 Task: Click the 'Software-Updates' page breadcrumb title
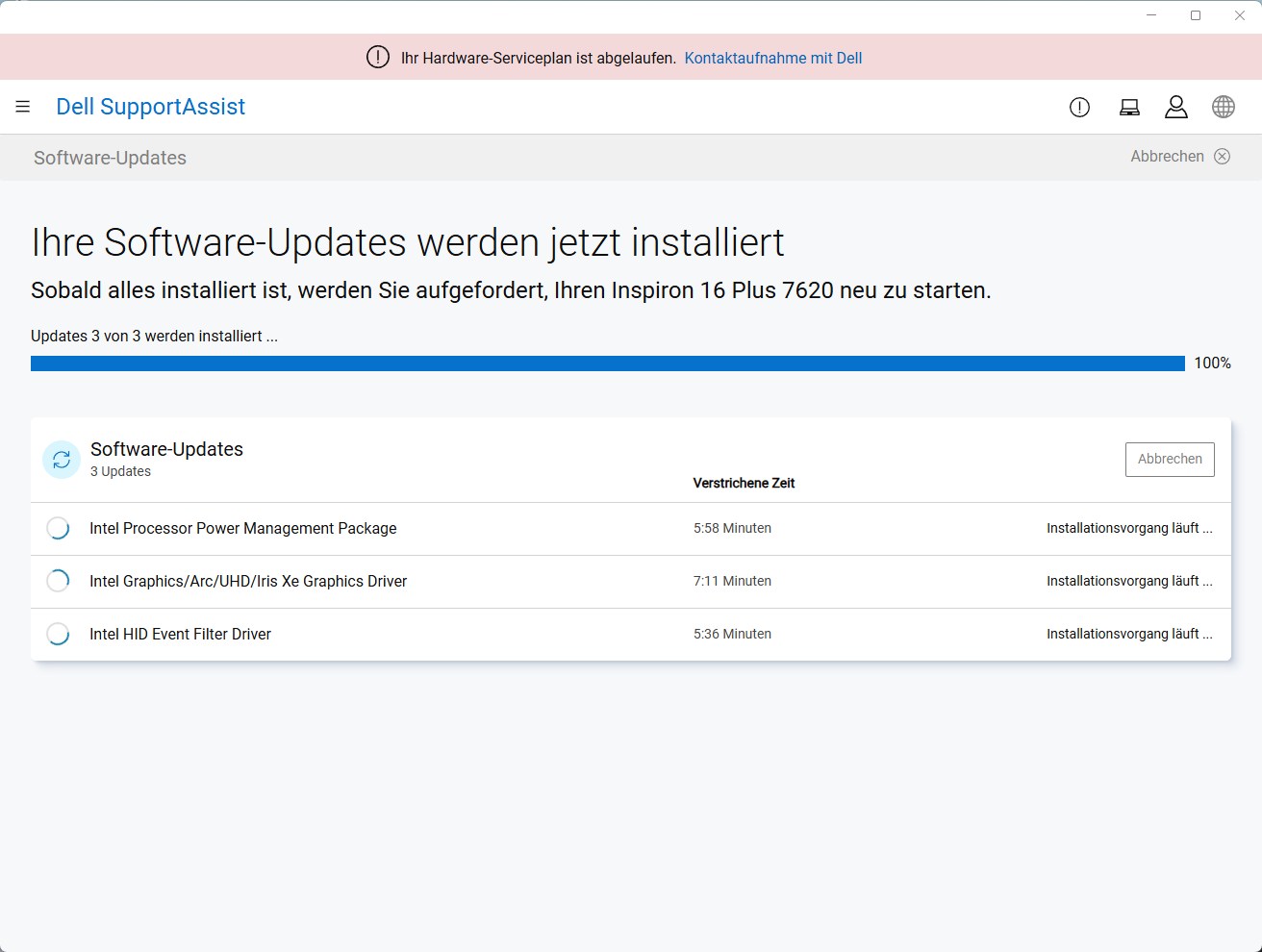click(110, 158)
